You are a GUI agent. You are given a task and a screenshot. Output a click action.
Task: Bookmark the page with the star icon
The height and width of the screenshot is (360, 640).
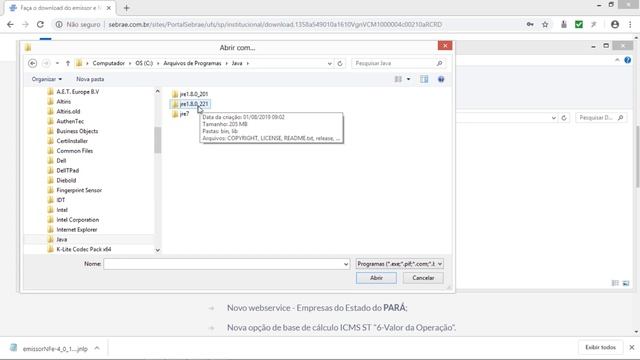point(545,24)
